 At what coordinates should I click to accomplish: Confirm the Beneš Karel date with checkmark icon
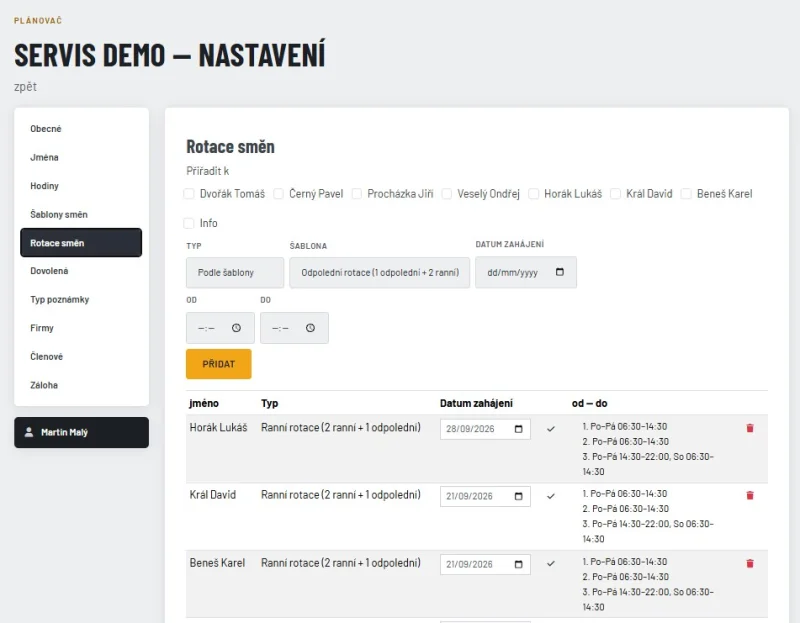click(x=551, y=564)
